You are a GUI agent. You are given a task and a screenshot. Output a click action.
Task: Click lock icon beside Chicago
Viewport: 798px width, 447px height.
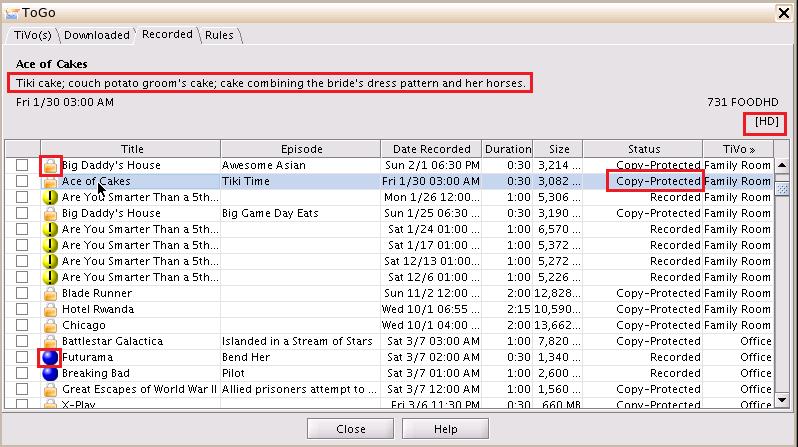(x=50, y=325)
